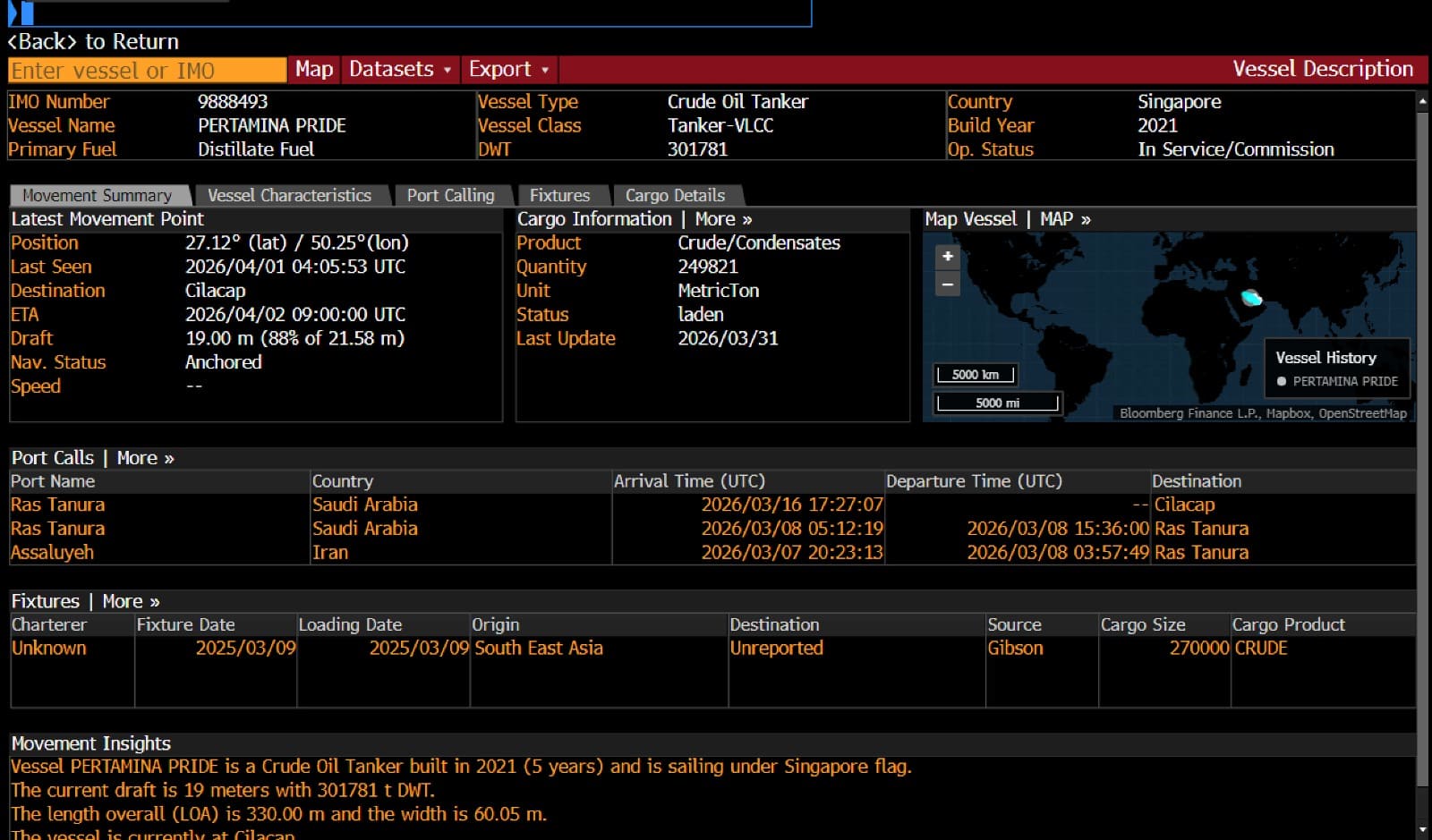The image size is (1432, 840).
Task: Click the Assaluyeh port name row
Action: tap(52, 553)
